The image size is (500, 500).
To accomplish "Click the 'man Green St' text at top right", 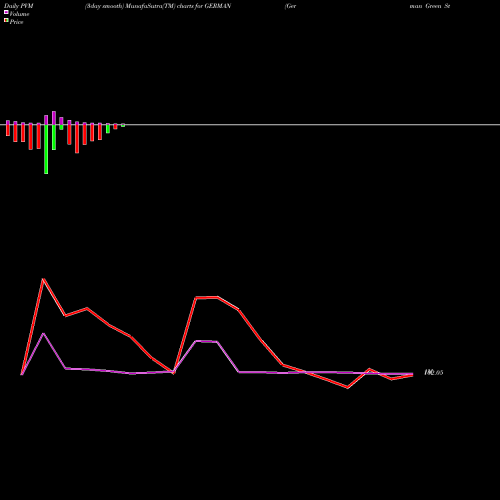I will [x=430, y=6].
